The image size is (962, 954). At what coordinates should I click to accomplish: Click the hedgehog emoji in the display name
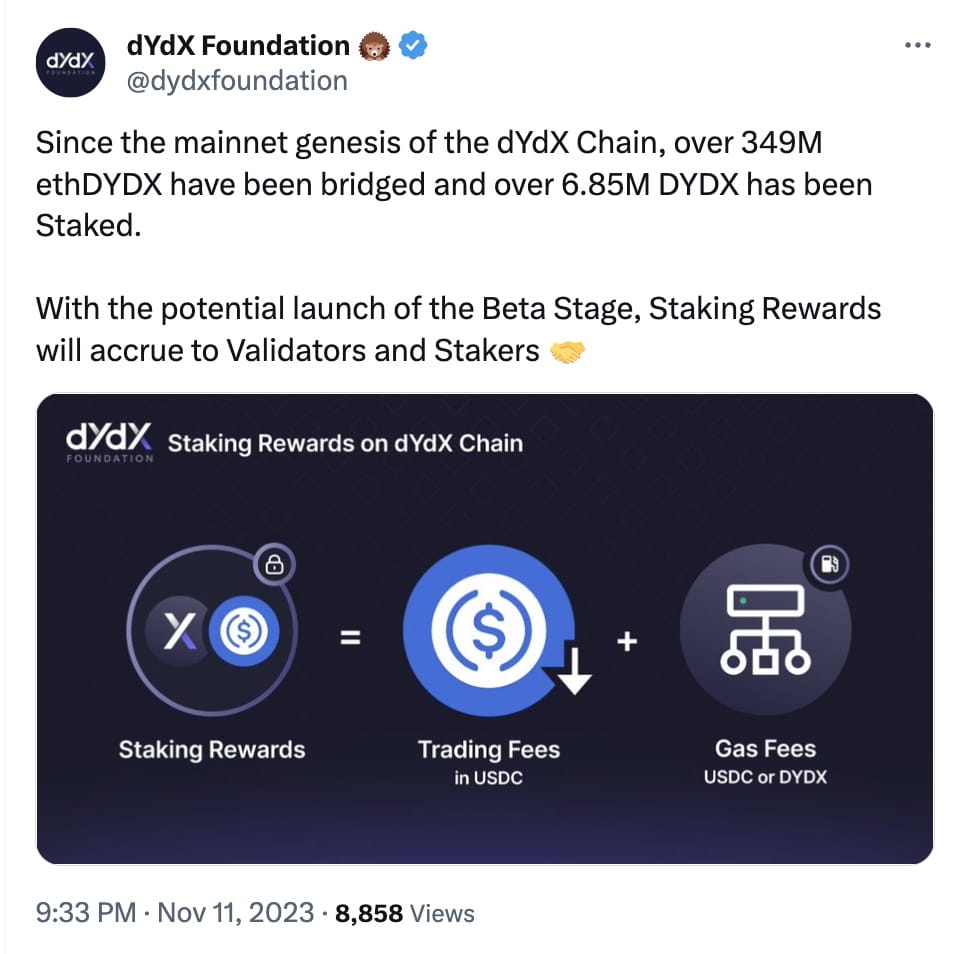(x=373, y=45)
